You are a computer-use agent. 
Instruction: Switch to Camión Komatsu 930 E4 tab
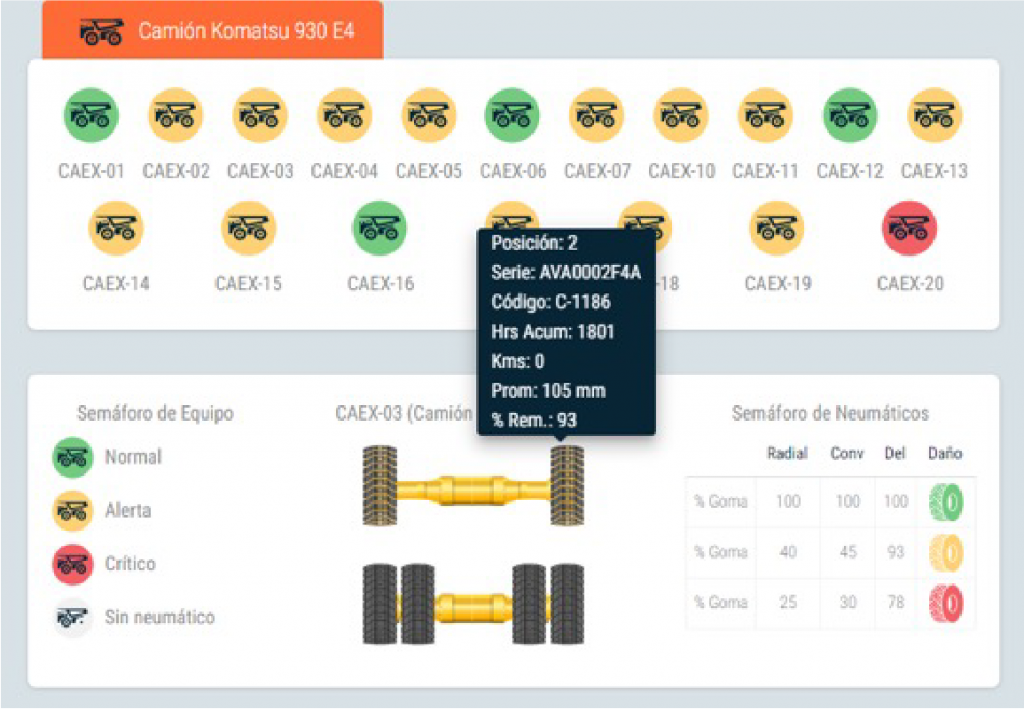pyautogui.click(x=214, y=31)
